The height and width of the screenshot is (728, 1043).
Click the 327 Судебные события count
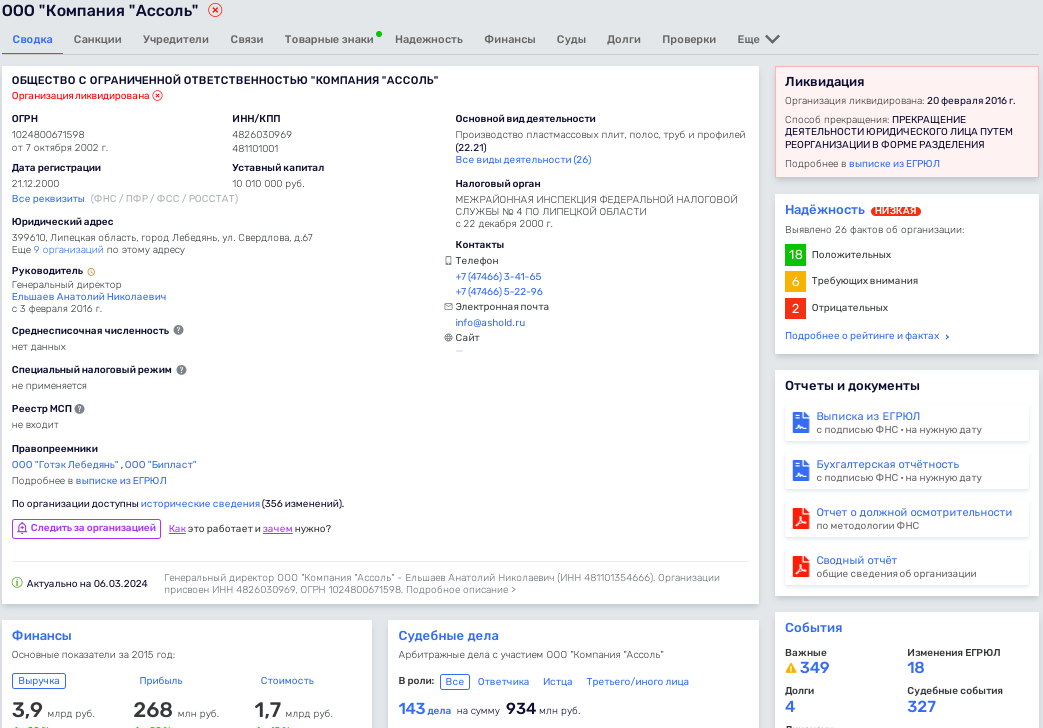pyautogui.click(x=921, y=707)
